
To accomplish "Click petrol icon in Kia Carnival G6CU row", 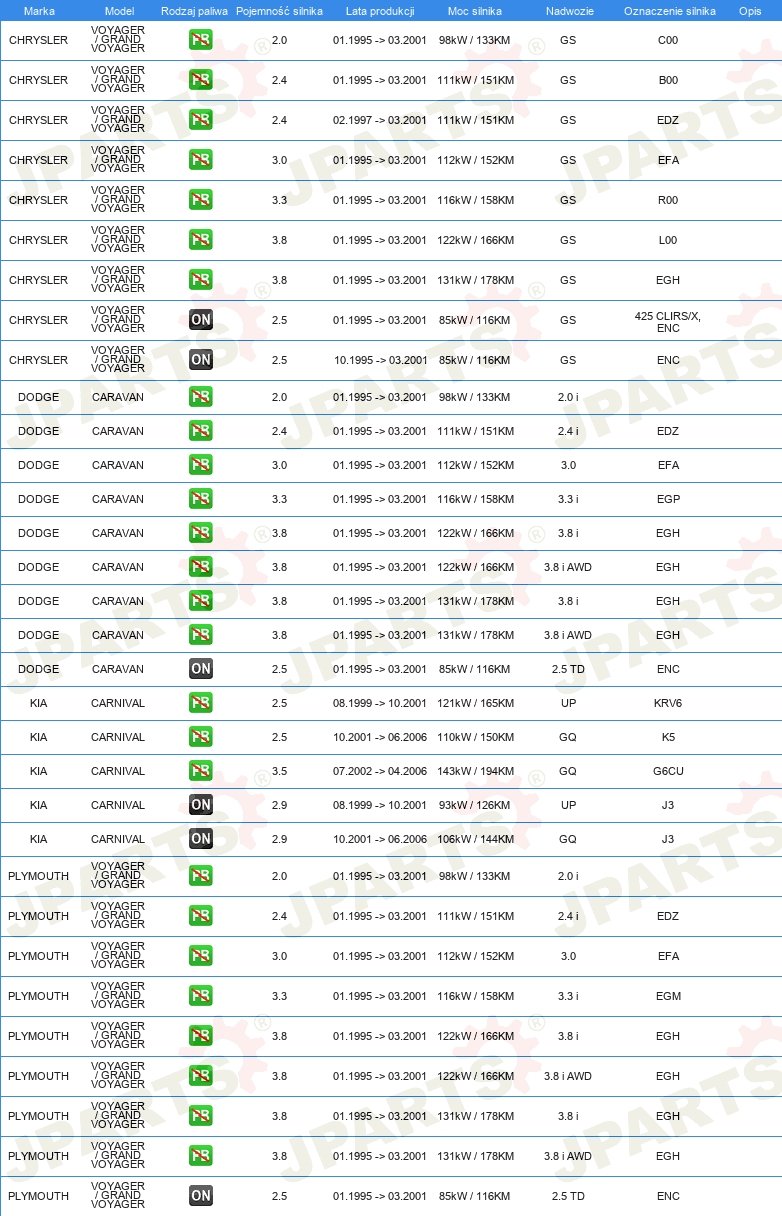I will click(x=200, y=771).
